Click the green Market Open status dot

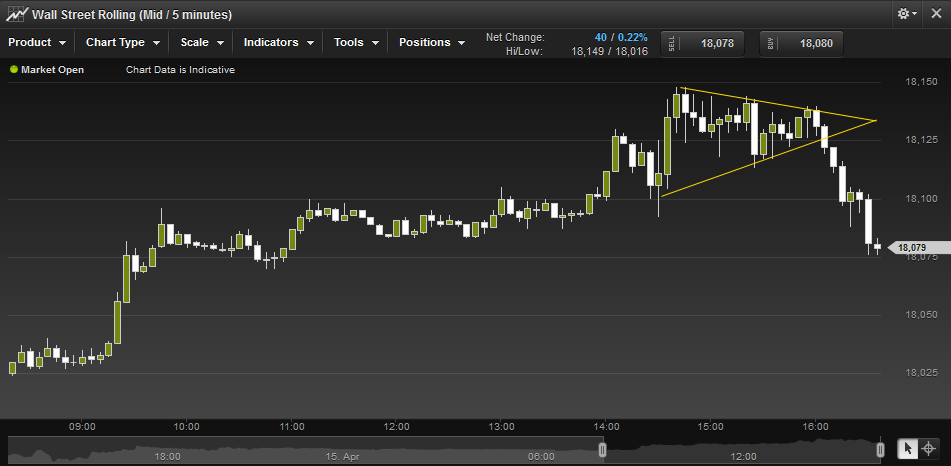click(x=14, y=70)
